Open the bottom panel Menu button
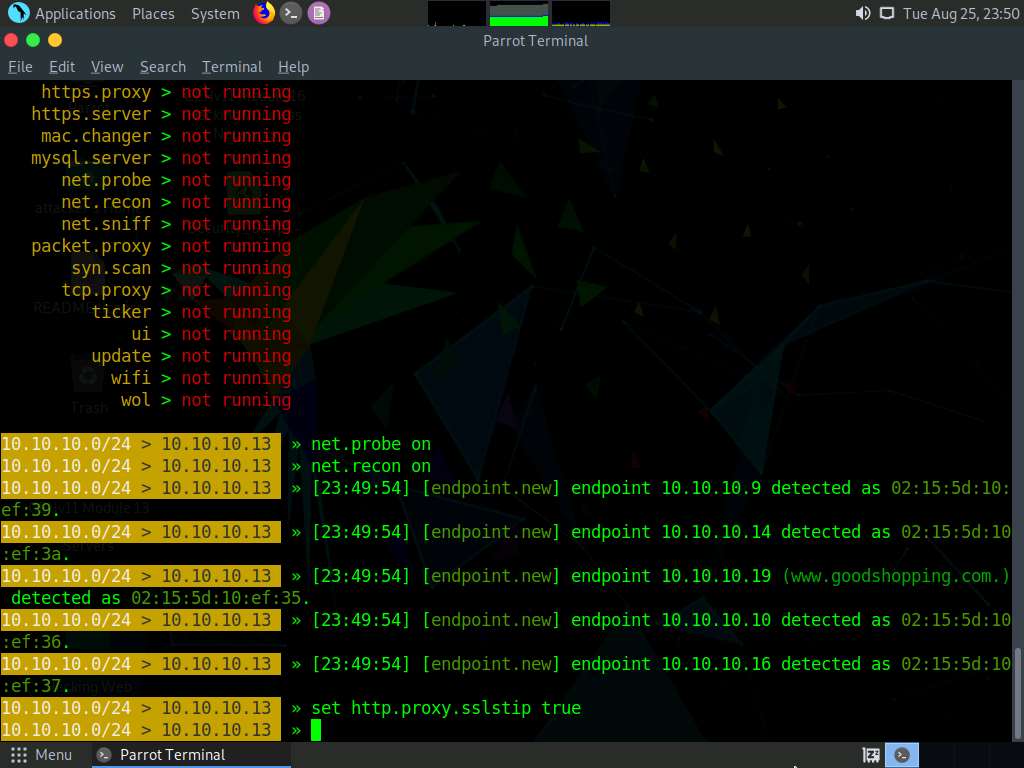Image resolution: width=1024 pixels, height=768 pixels. click(41, 755)
